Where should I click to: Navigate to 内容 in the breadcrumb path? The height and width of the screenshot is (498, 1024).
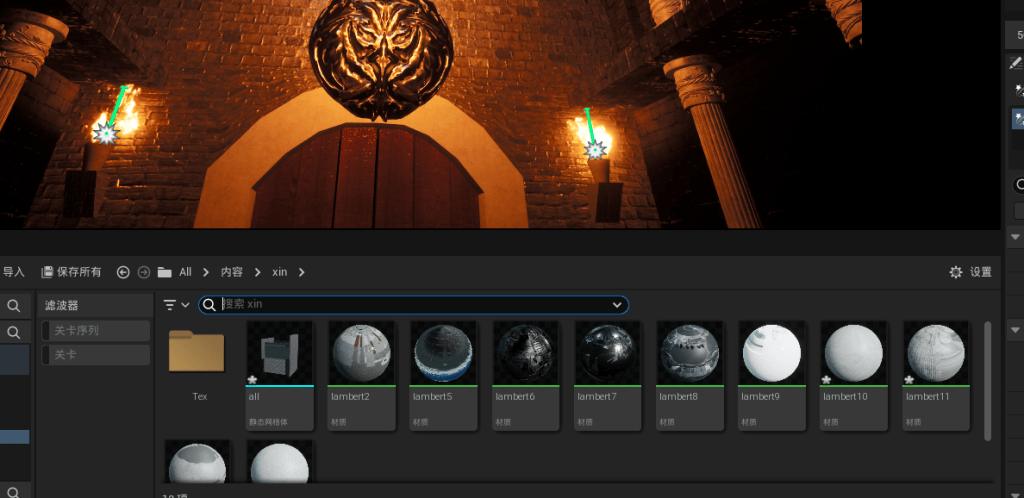(232, 272)
